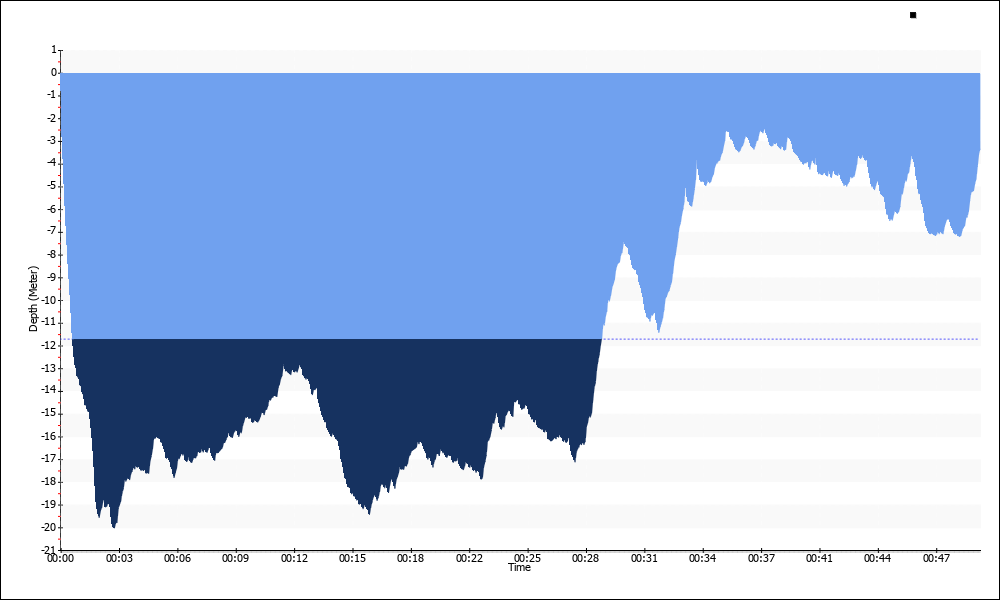Click the second deep trough near 00:15
1000x600 pixels.
pyautogui.click(x=369, y=511)
